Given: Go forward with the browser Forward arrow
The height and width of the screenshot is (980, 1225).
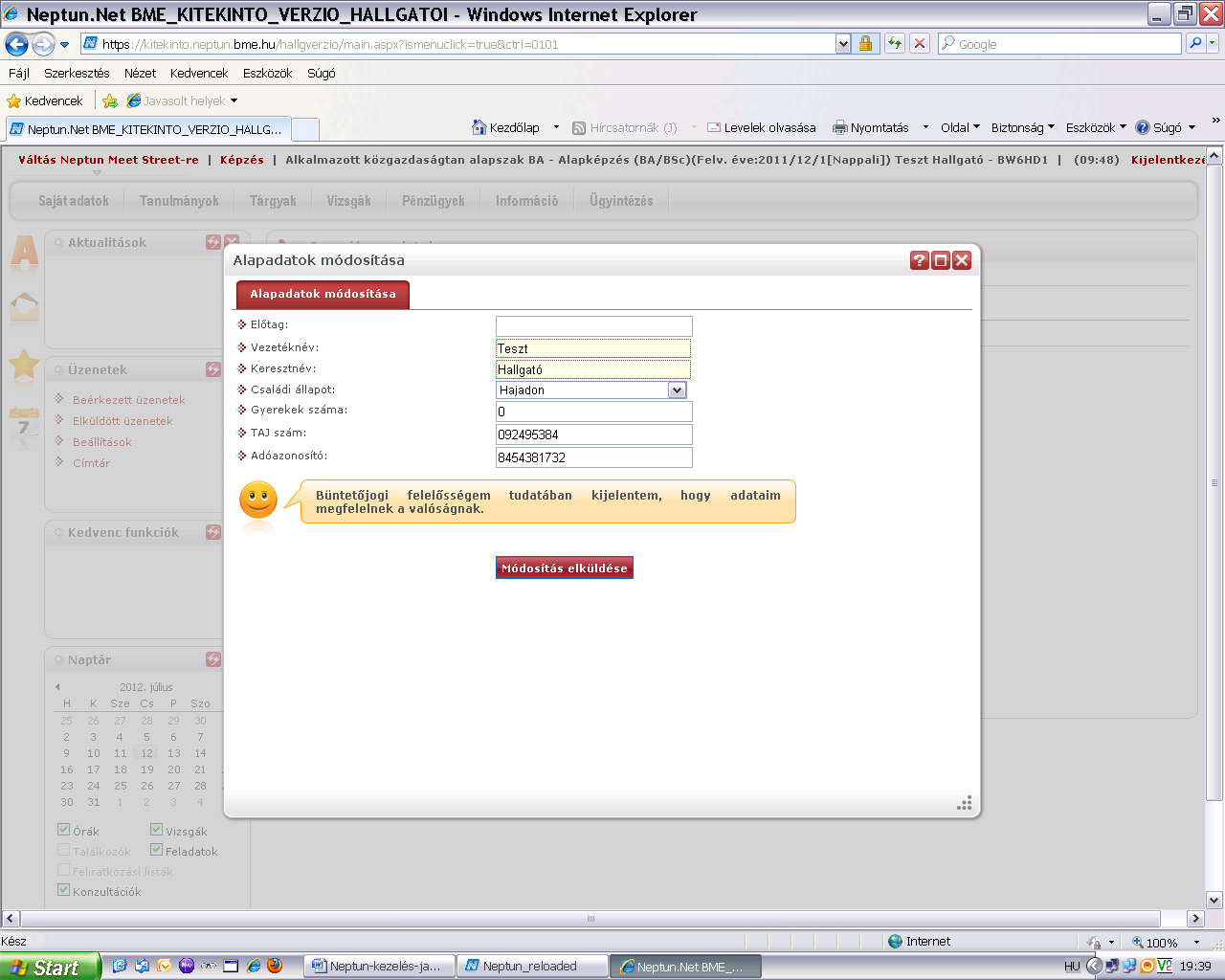Looking at the screenshot, I should [43, 44].
